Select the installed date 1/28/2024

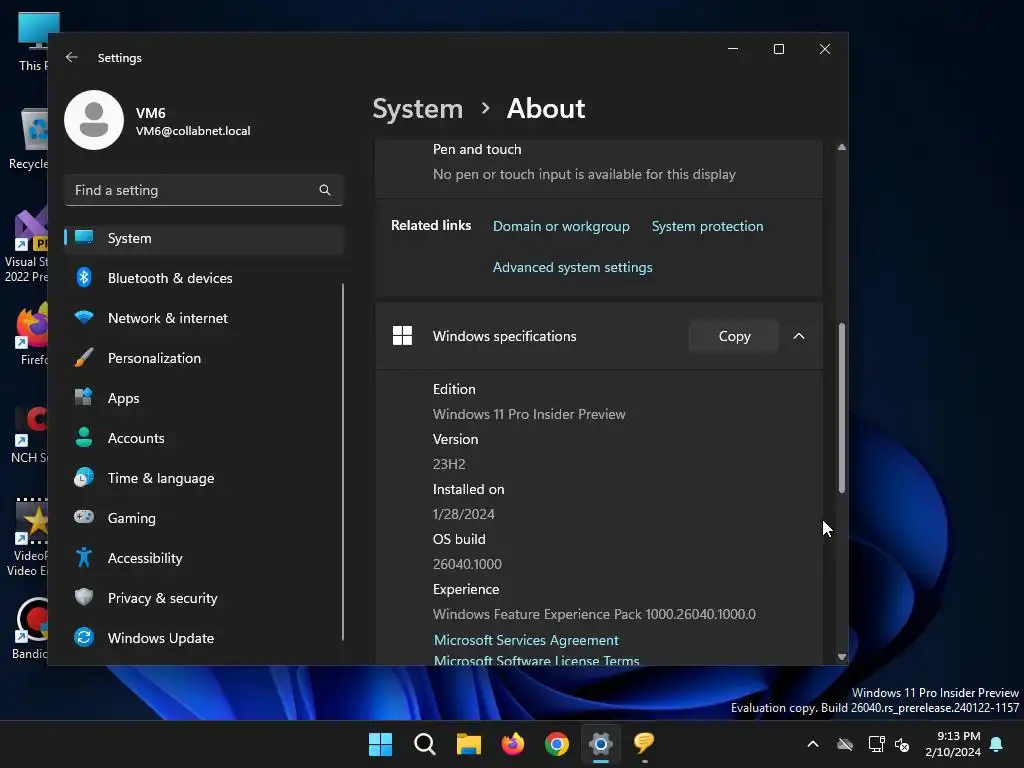pyautogui.click(x=464, y=515)
